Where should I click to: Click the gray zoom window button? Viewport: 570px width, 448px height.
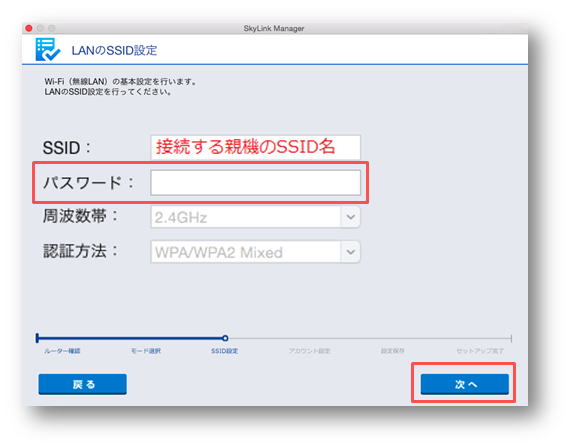pyautogui.click(x=52, y=28)
